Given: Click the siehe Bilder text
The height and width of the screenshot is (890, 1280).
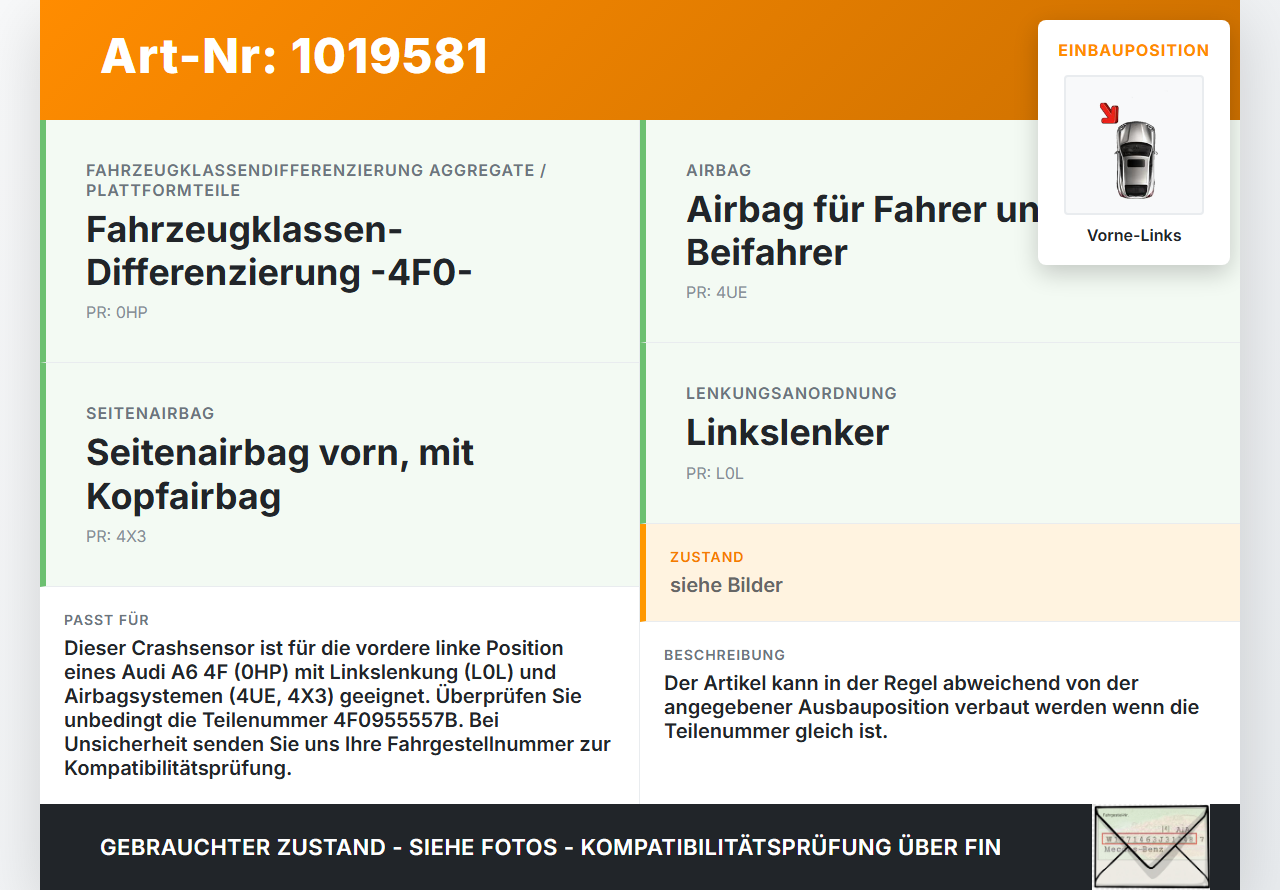Looking at the screenshot, I should tap(726, 585).
